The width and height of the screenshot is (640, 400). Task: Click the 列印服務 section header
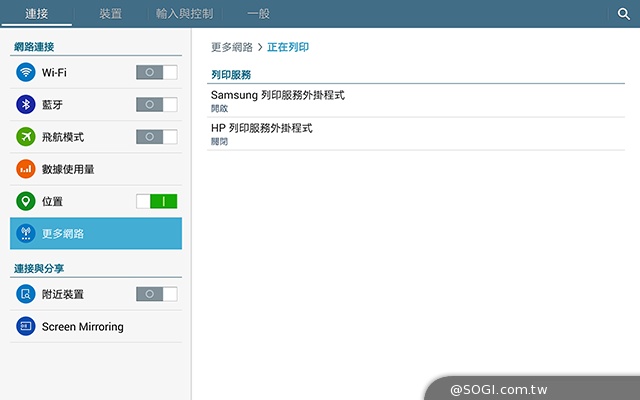[x=231, y=75]
